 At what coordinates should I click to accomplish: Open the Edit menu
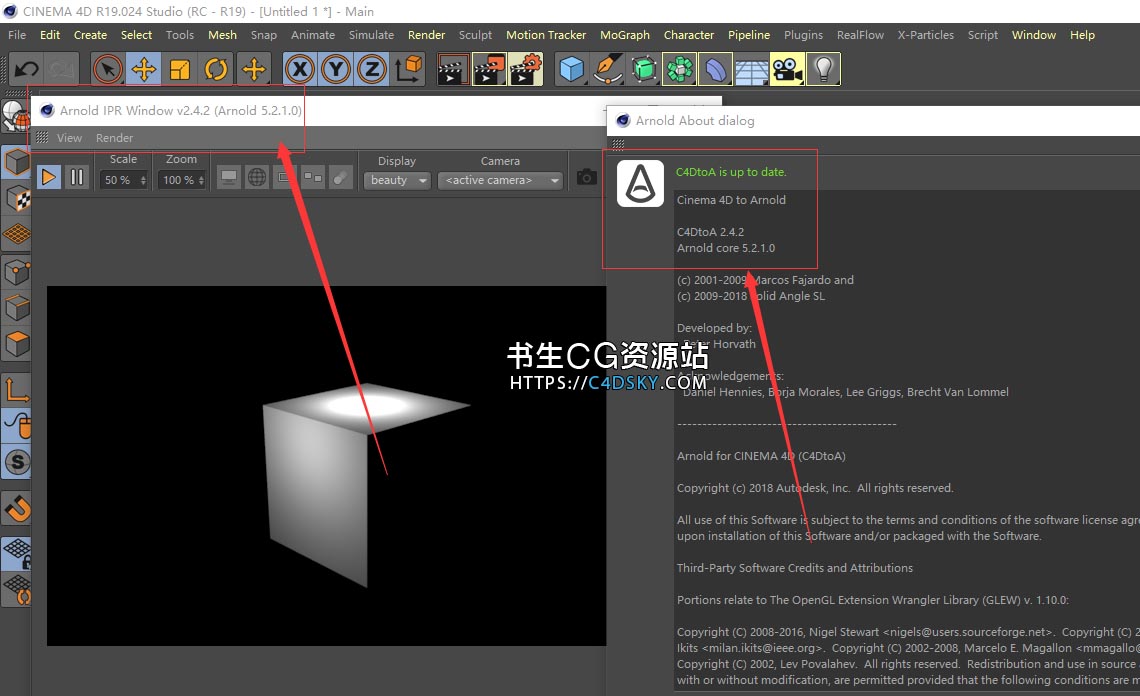(x=49, y=35)
